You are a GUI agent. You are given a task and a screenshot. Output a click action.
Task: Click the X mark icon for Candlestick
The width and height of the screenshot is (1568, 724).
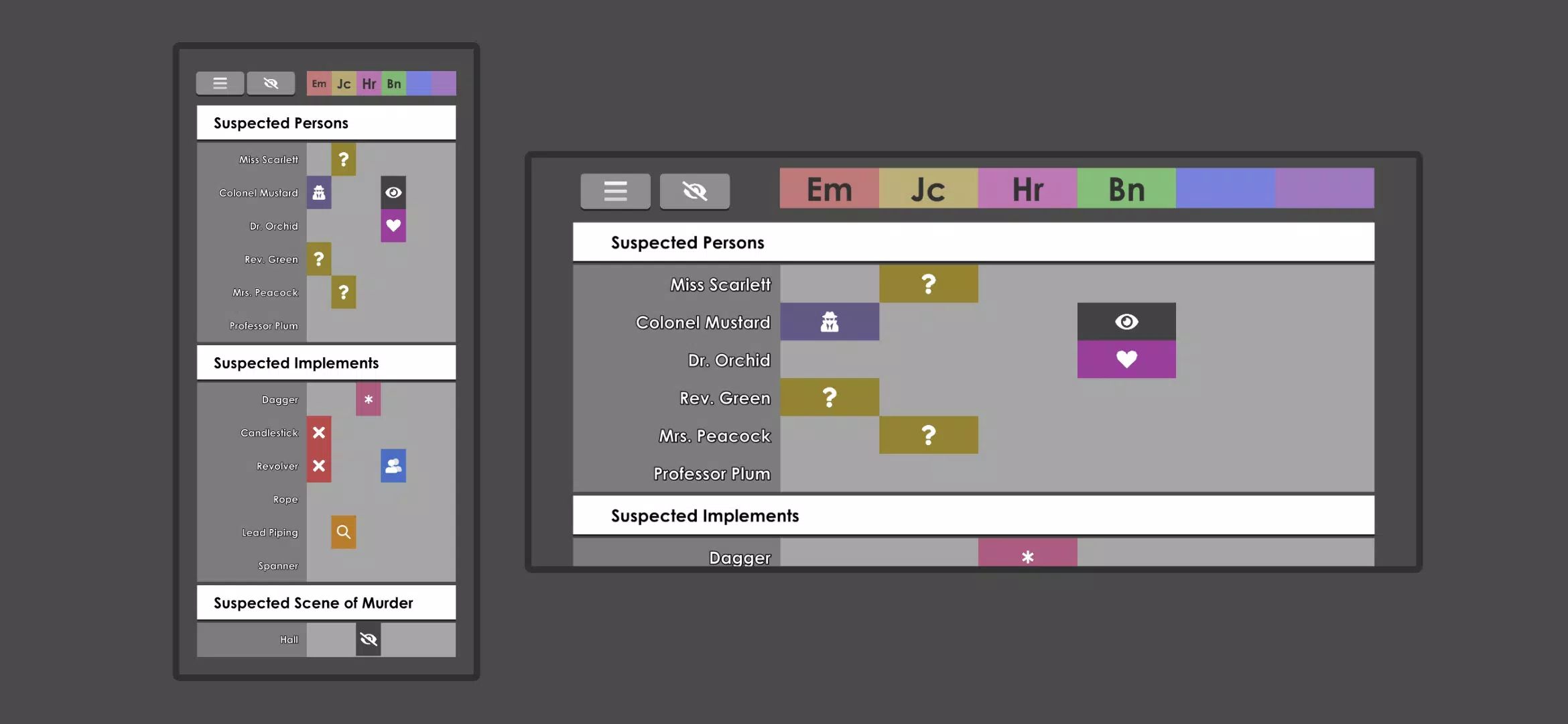(318, 432)
